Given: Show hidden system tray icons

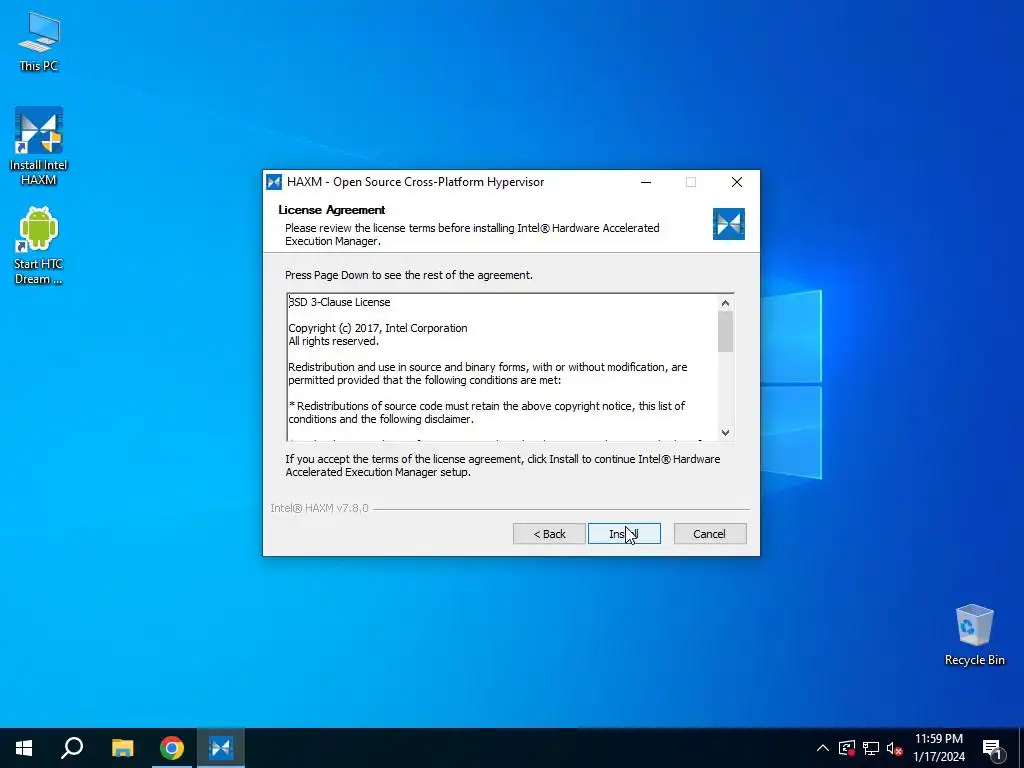Looking at the screenshot, I should coord(823,748).
